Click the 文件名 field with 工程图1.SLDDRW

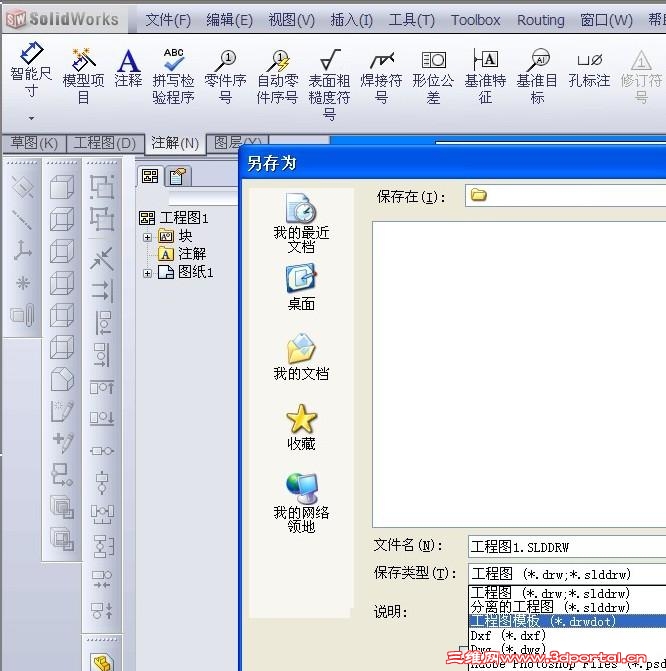click(x=567, y=547)
